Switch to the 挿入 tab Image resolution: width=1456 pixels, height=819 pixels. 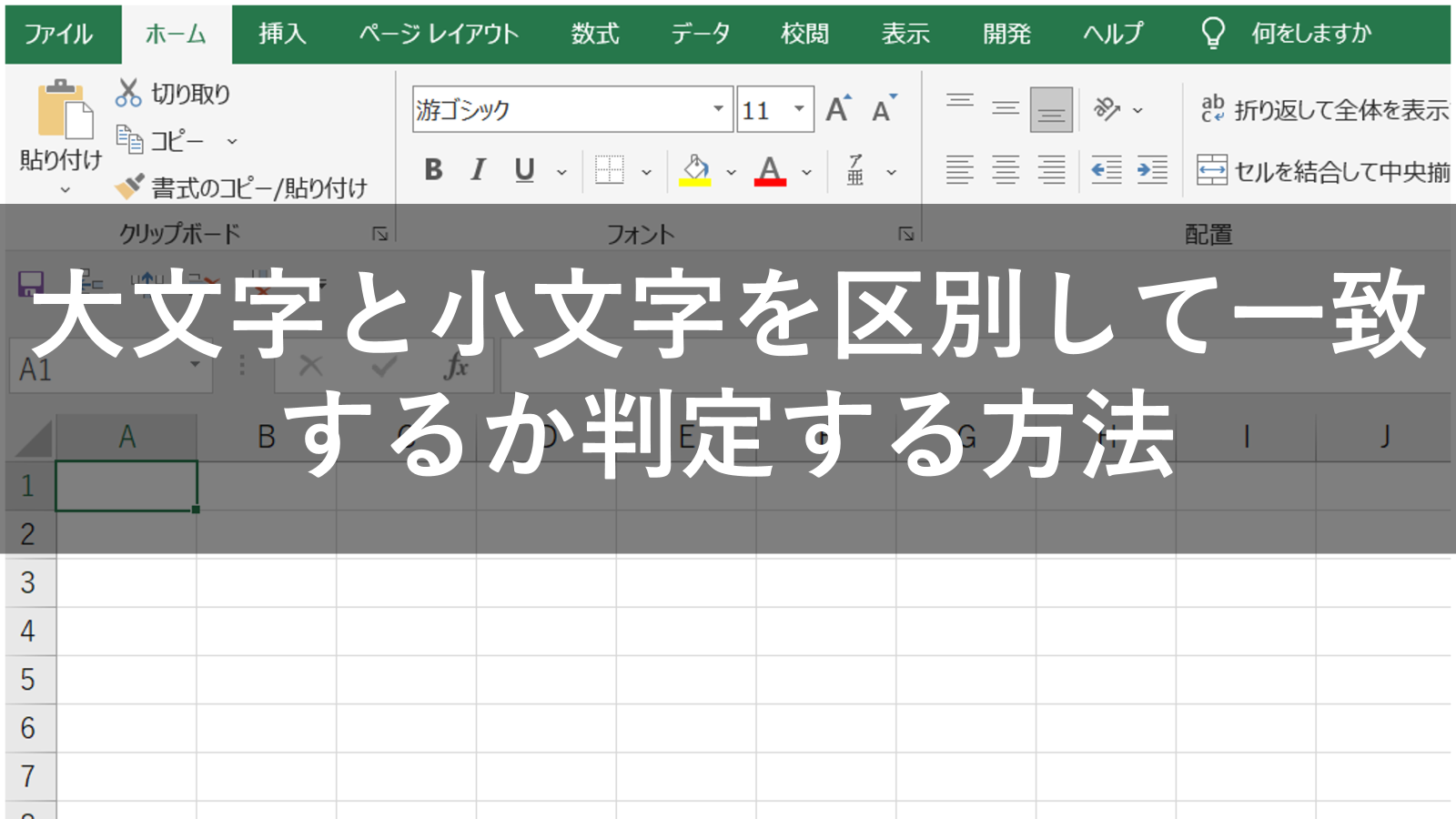point(282,34)
